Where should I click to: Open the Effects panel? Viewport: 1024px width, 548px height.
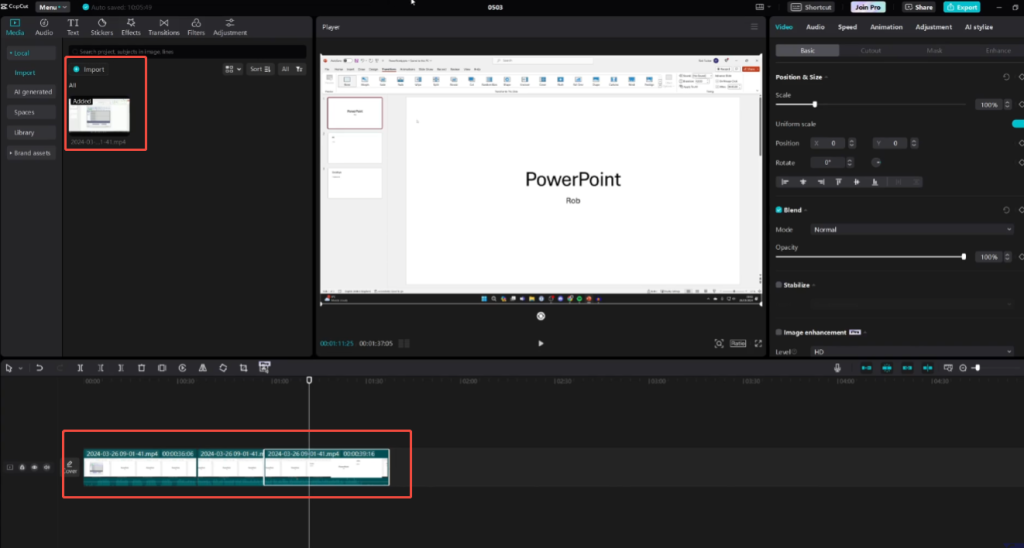pyautogui.click(x=131, y=27)
